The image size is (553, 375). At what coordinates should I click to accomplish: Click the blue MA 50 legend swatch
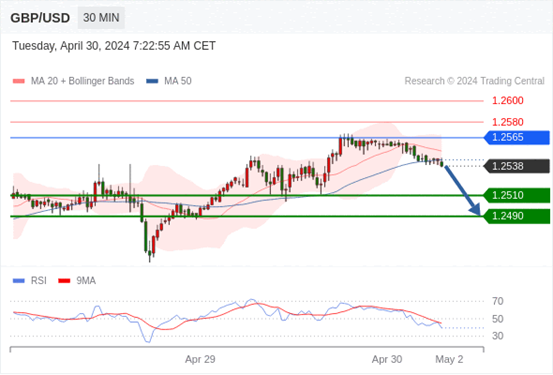coord(152,81)
